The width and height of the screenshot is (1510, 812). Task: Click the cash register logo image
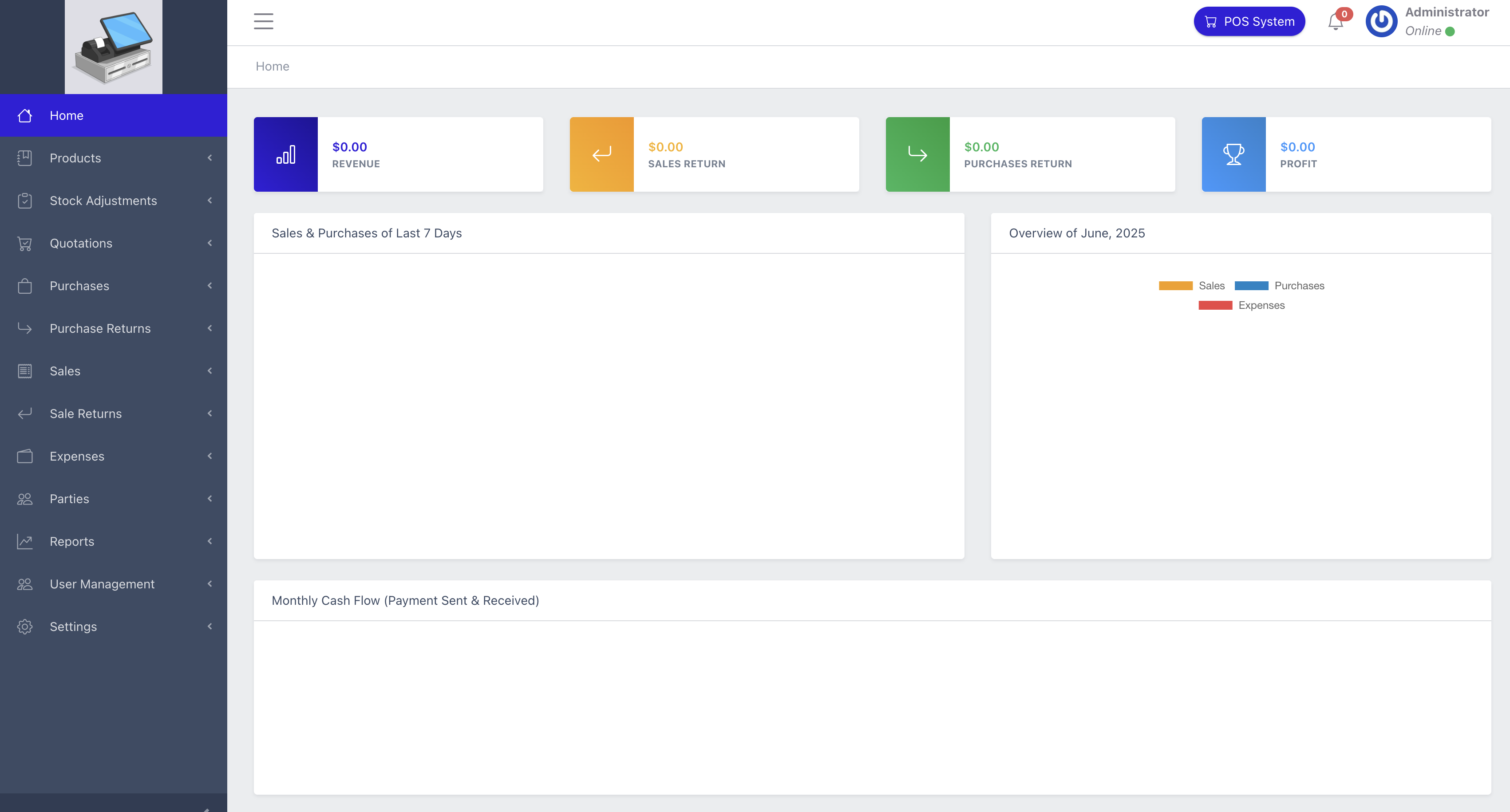point(113,47)
